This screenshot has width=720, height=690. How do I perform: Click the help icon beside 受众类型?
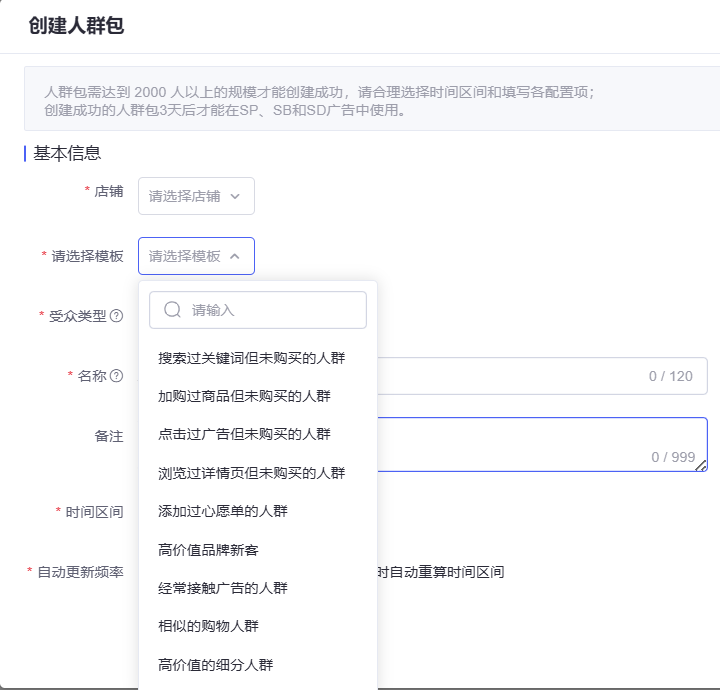(x=117, y=316)
